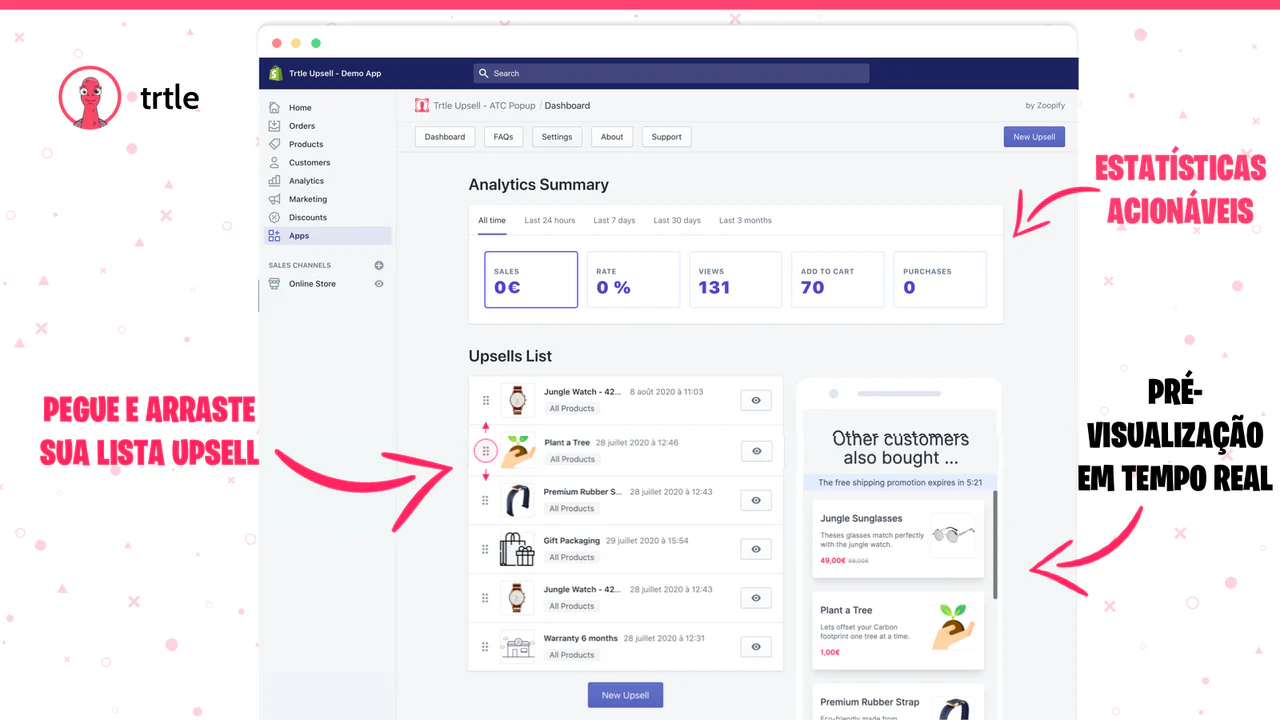Click the Support button

tap(667, 137)
